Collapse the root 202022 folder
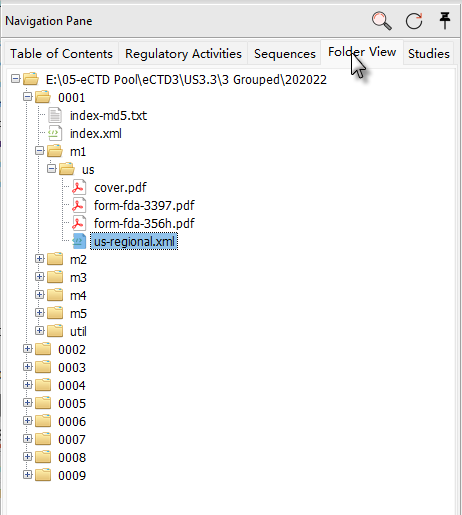This screenshot has width=462, height=515. [16, 79]
